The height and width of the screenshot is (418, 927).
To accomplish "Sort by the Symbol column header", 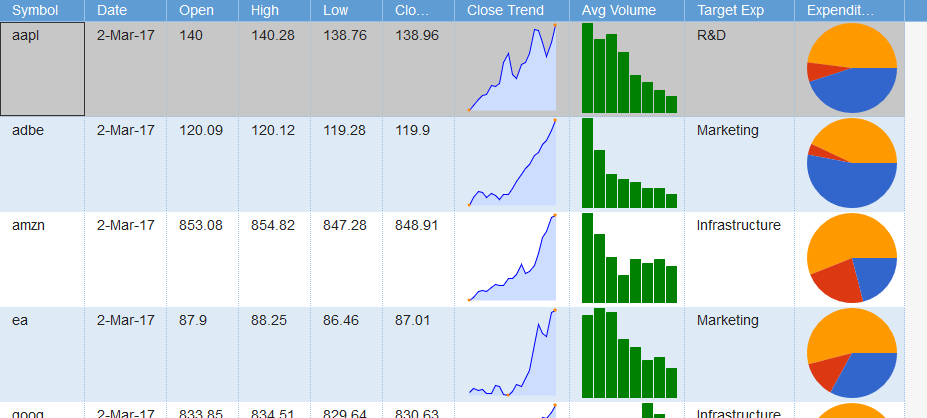I will point(42,11).
